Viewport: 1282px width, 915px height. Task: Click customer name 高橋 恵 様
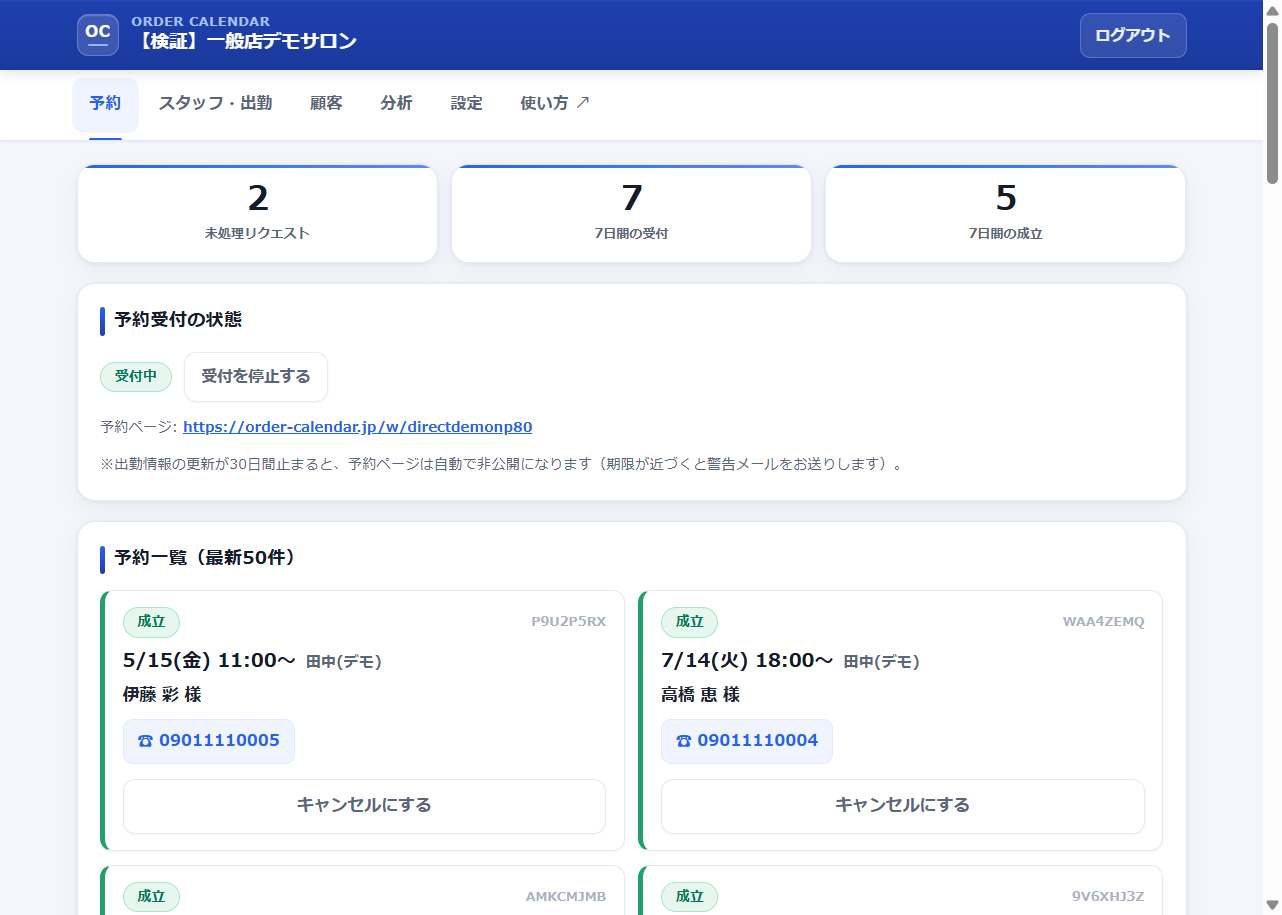click(700, 695)
